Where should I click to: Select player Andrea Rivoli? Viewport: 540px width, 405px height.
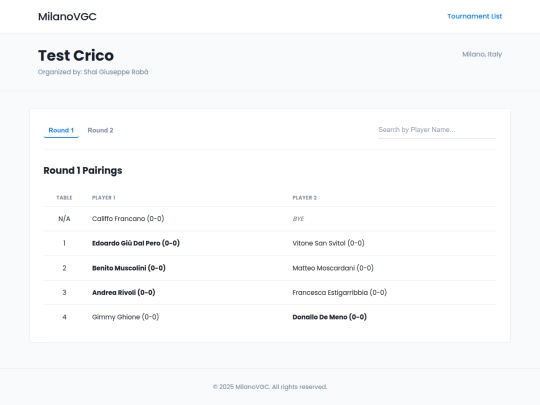point(124,292)
